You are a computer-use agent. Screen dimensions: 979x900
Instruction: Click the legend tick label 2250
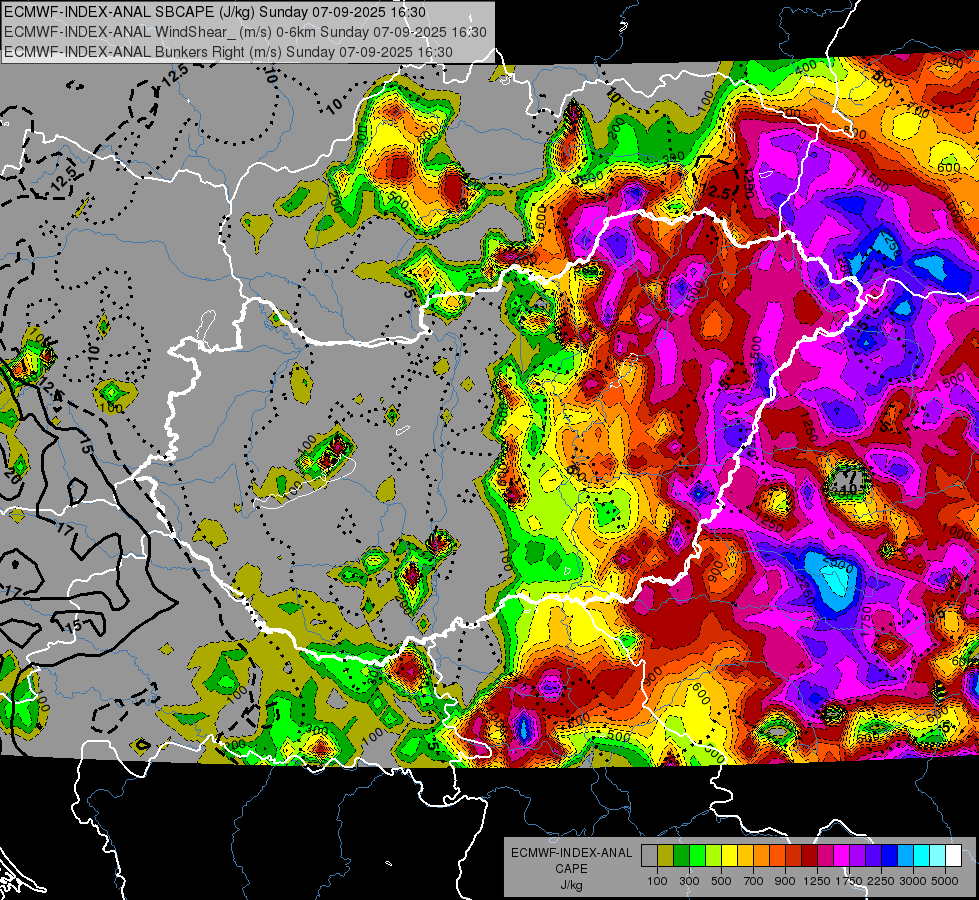tap(880, 881)
